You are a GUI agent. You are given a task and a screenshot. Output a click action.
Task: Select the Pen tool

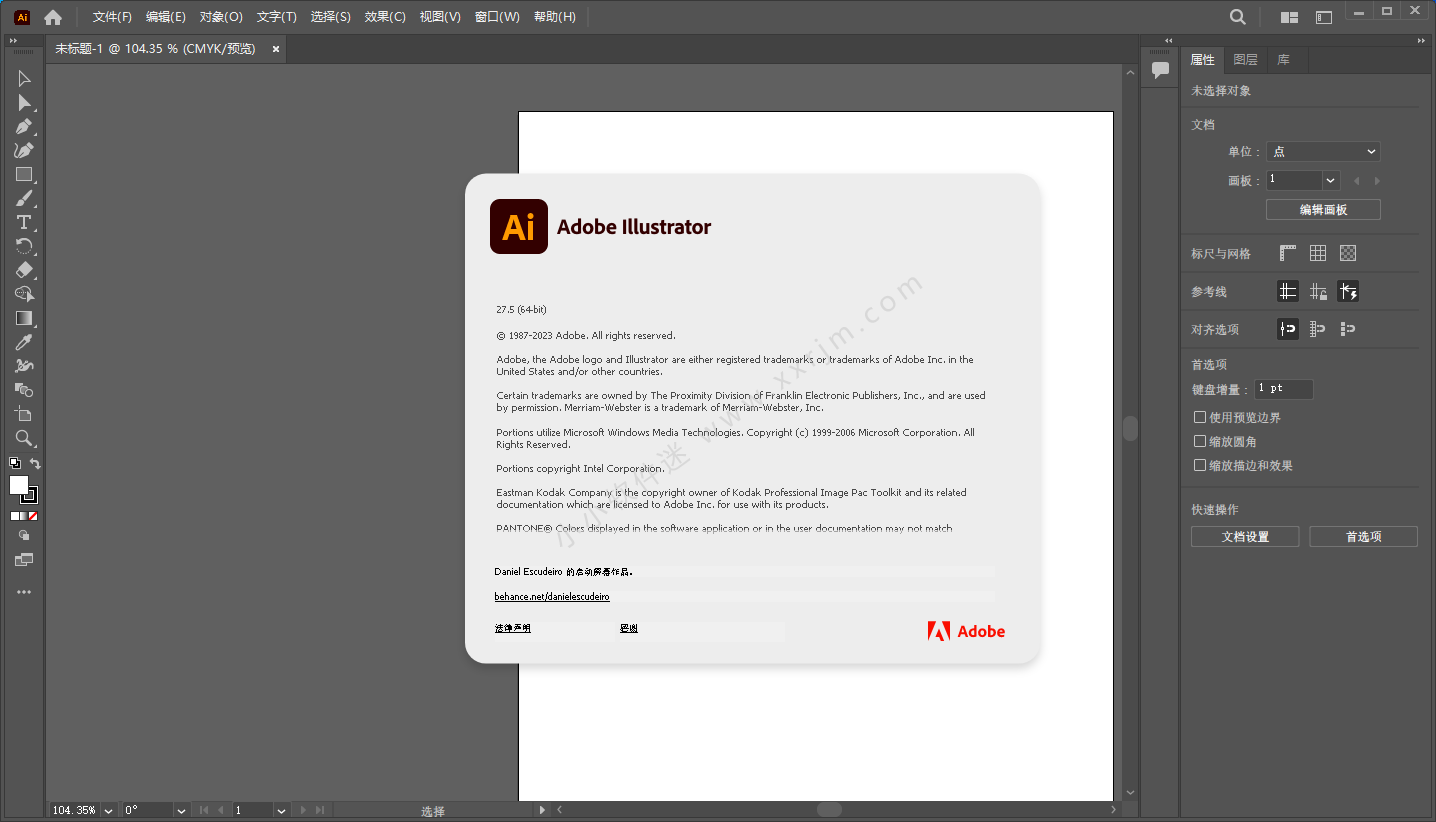point(24,127)
